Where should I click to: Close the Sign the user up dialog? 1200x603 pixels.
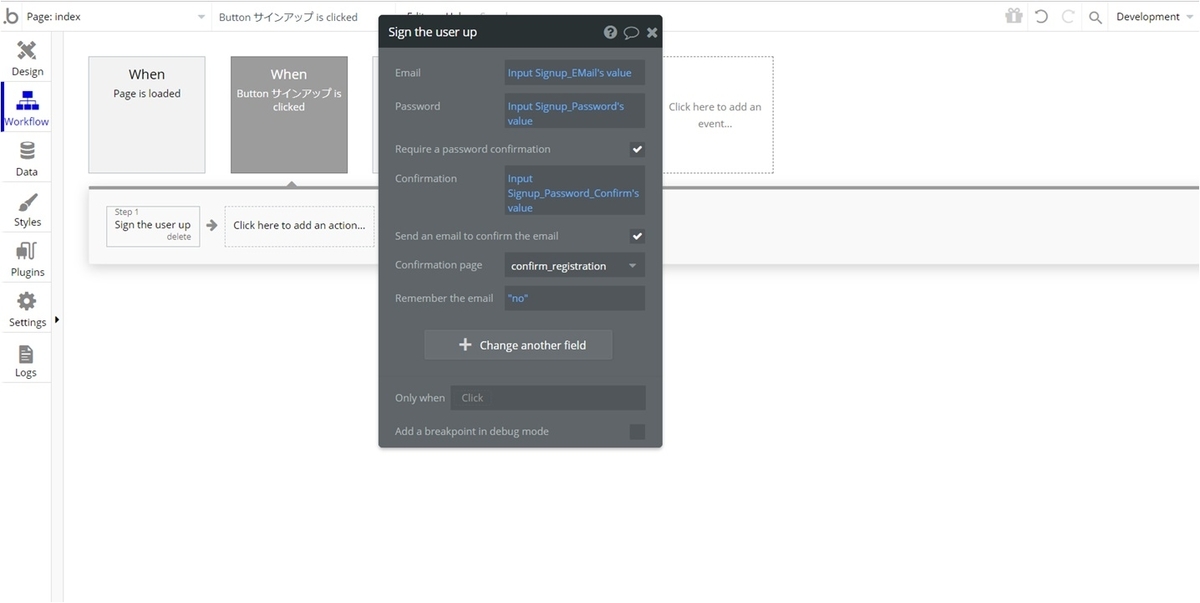(652, 32)
